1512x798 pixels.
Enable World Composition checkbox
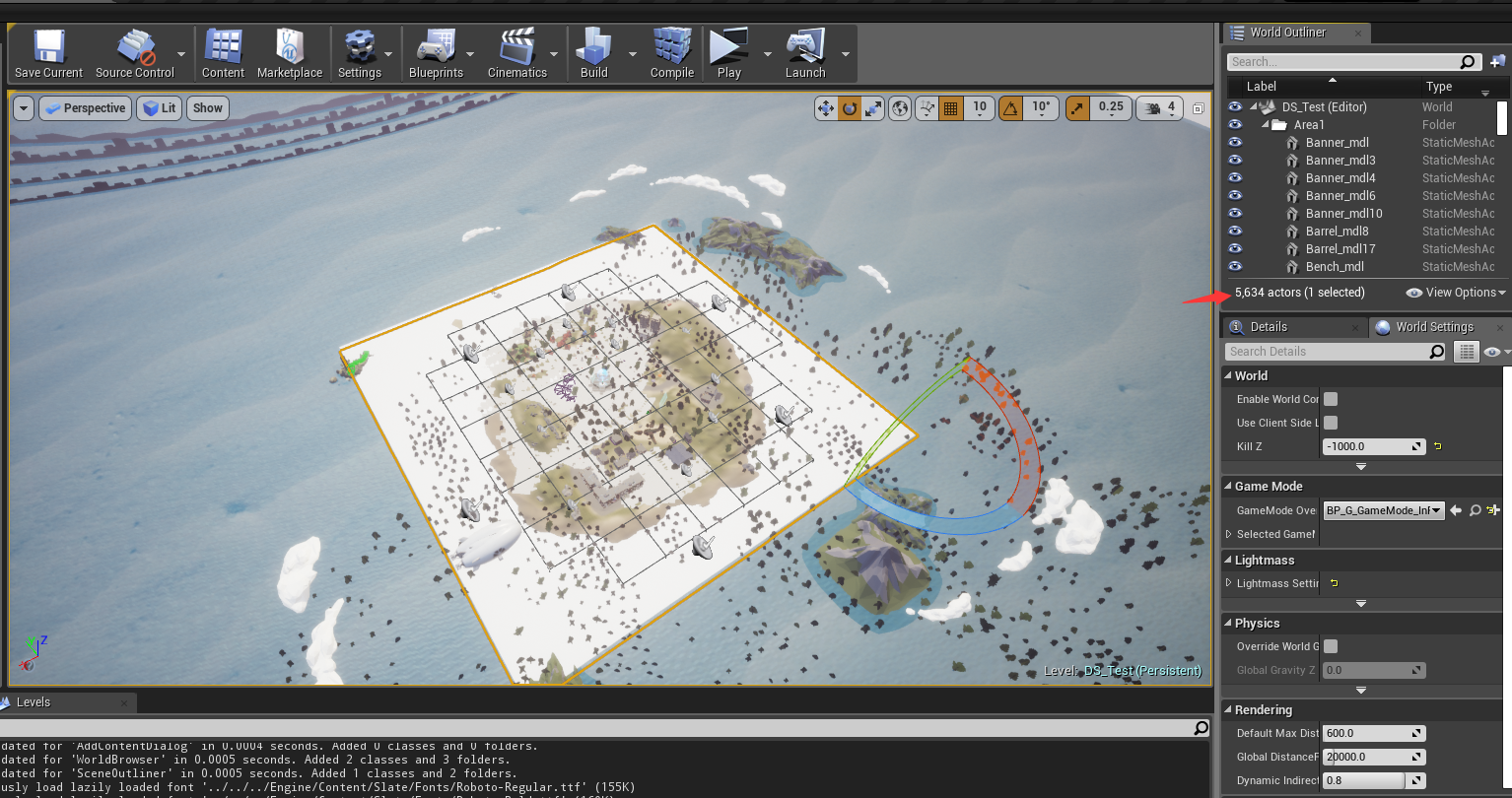point(1331,399)
